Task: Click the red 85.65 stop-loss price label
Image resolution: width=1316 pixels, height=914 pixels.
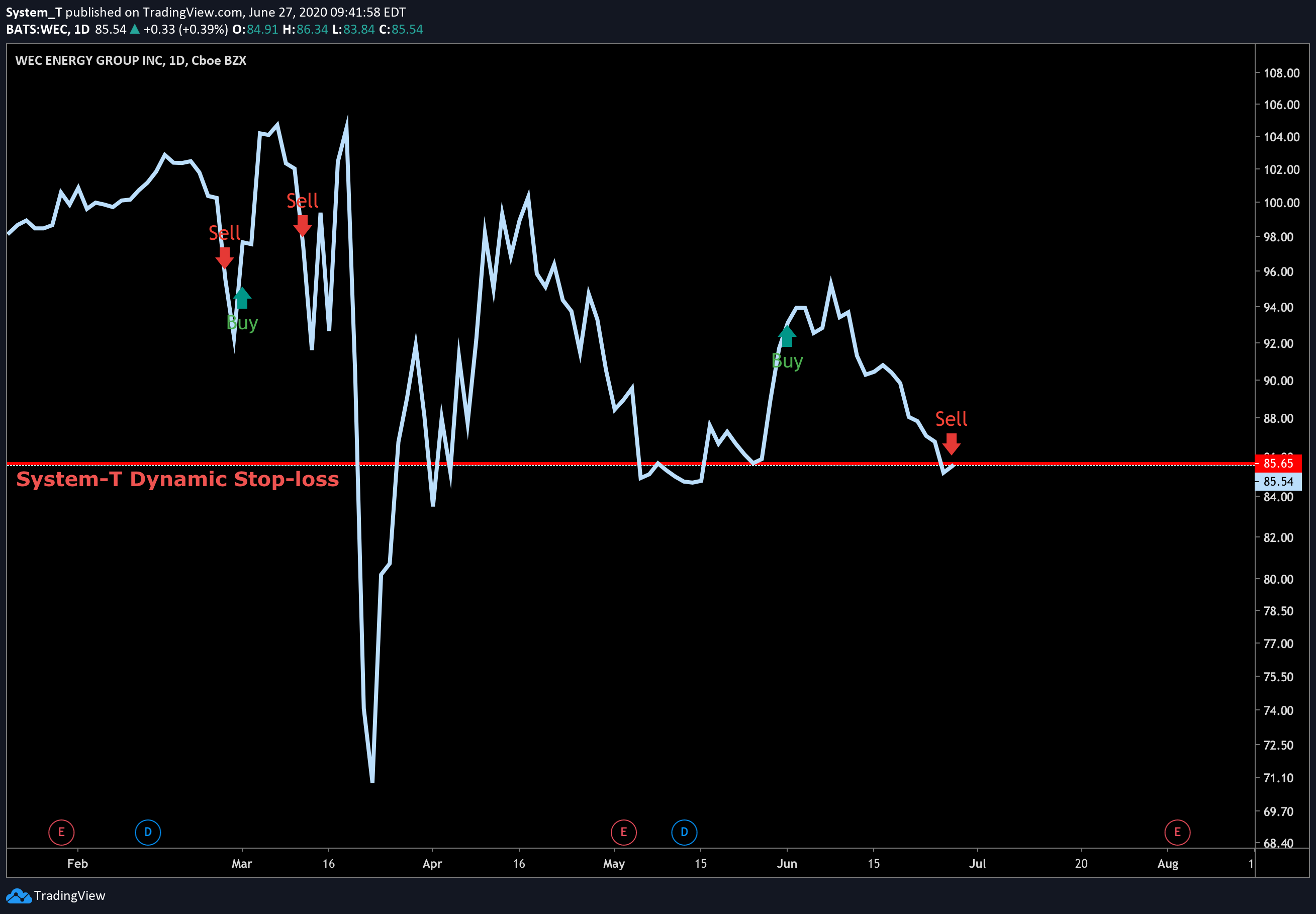Action: click(x=1278, y=463)
